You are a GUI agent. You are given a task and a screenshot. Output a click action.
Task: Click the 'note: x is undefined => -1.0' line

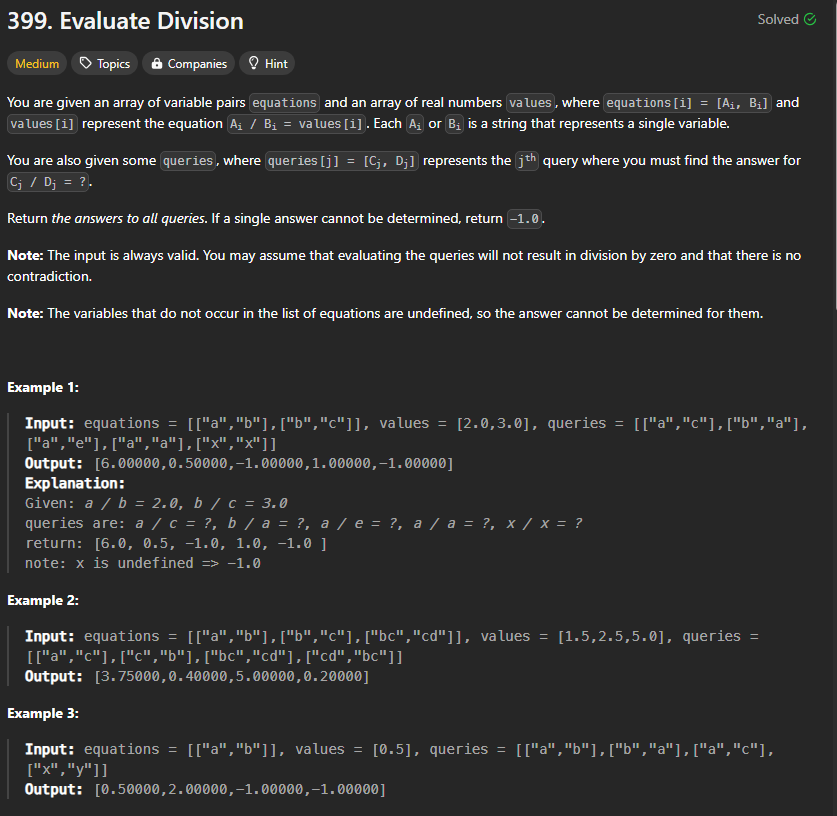tap(143, 563)
